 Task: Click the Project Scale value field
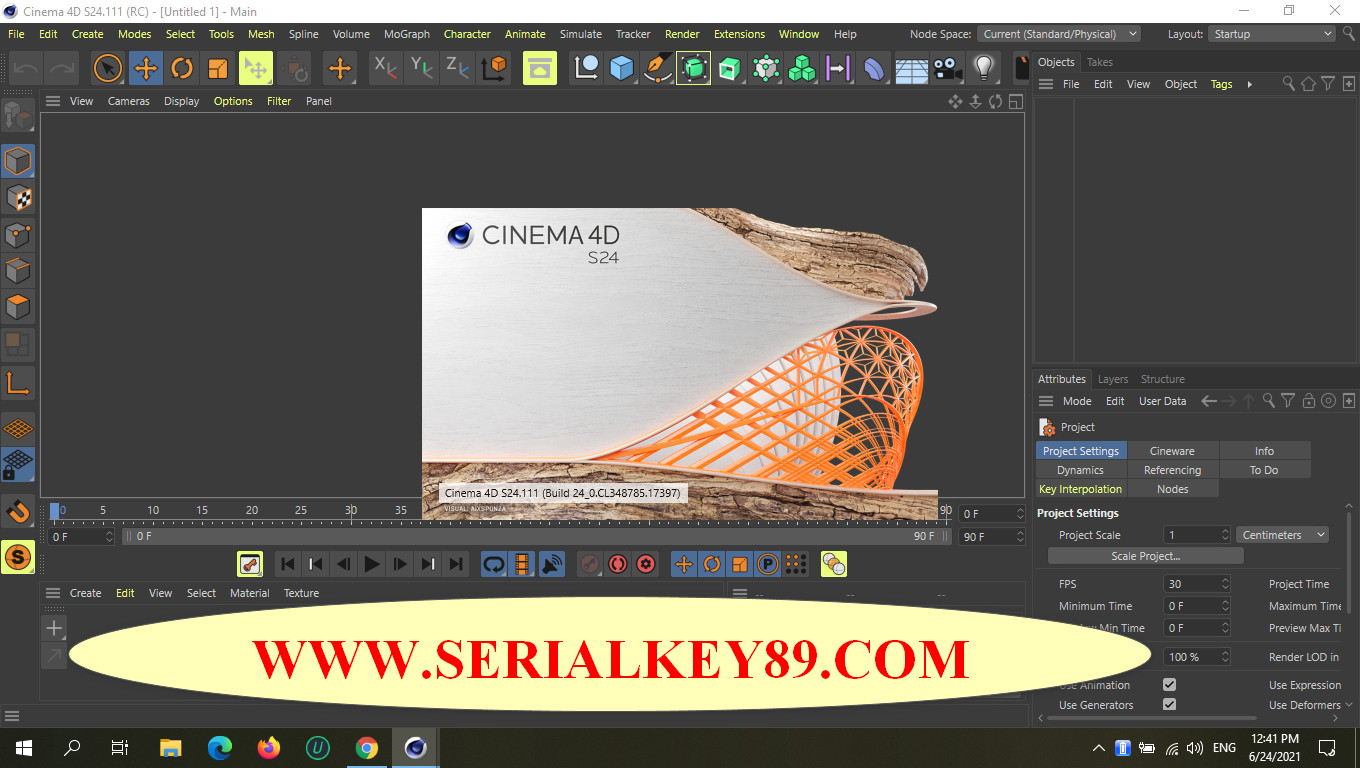[x=1197, y=535]
